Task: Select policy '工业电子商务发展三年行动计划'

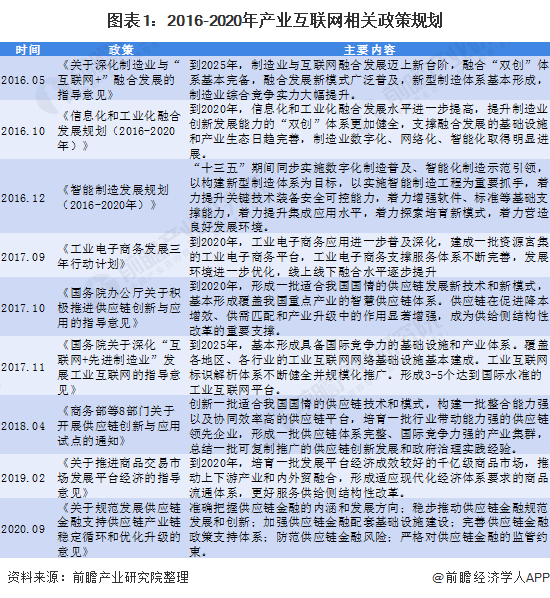Action: [119, 257]
